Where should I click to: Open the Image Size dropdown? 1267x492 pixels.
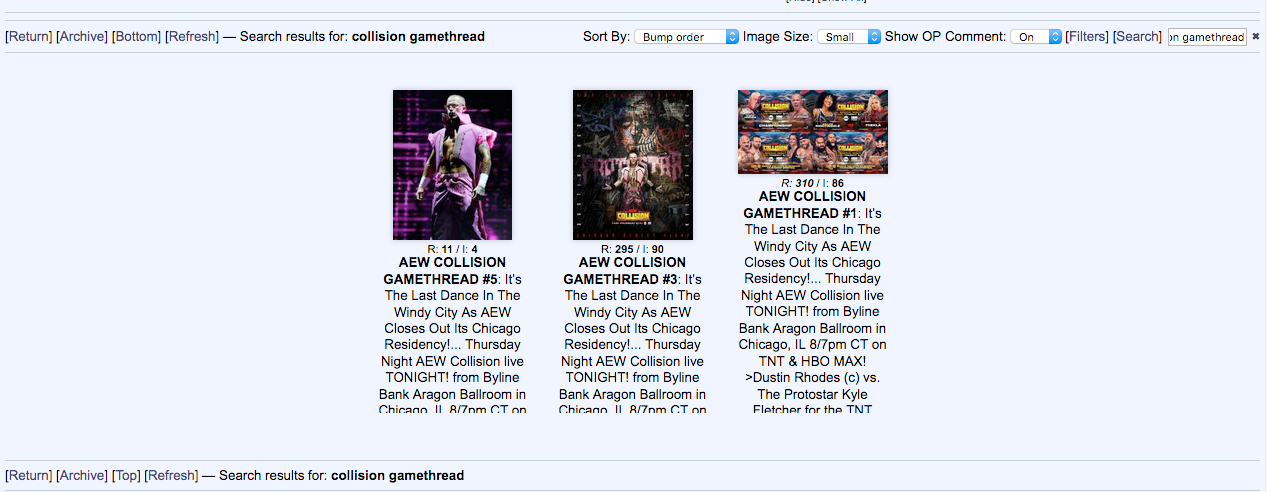coord(849,37)
